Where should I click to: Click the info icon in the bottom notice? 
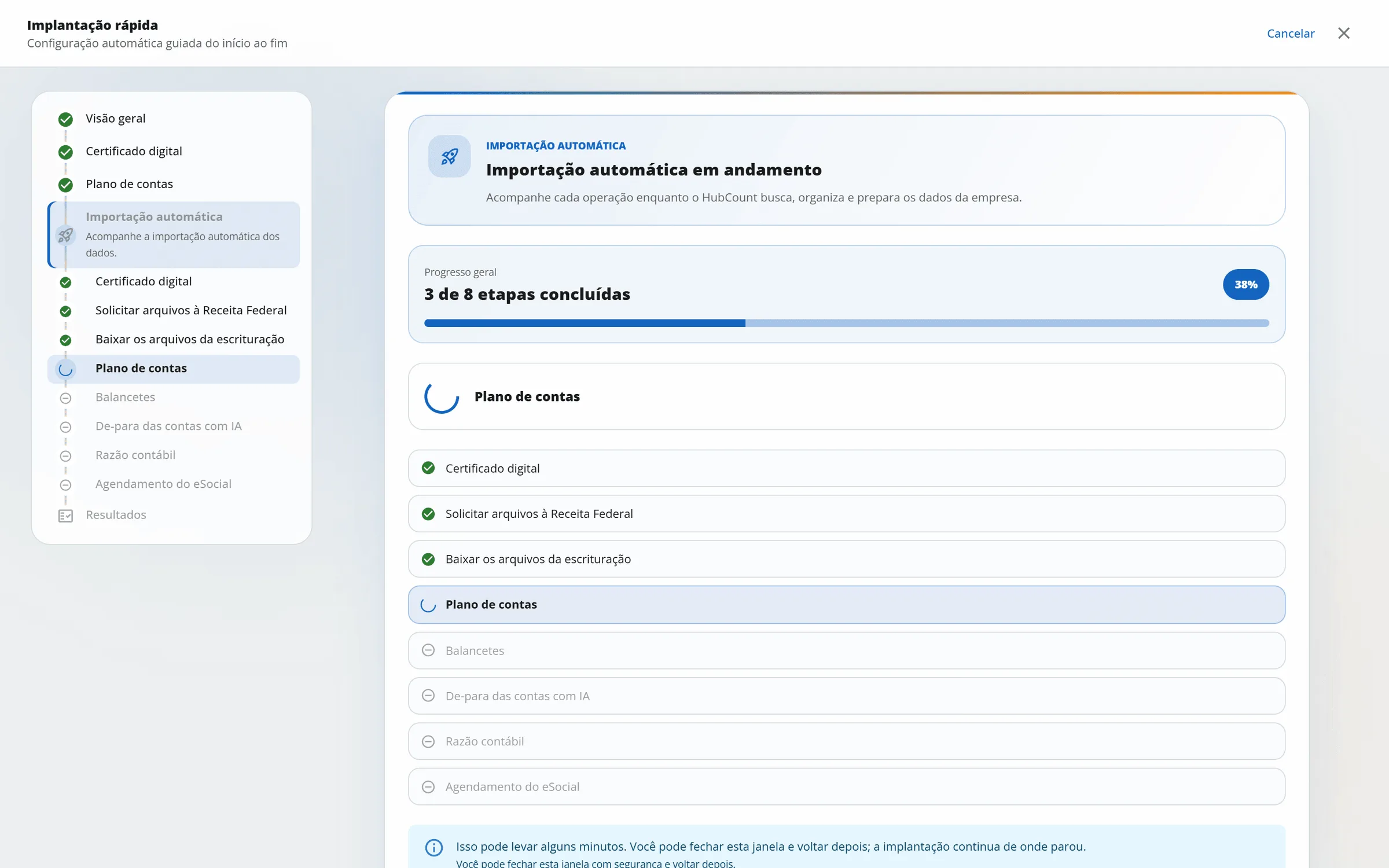point(434,847)
